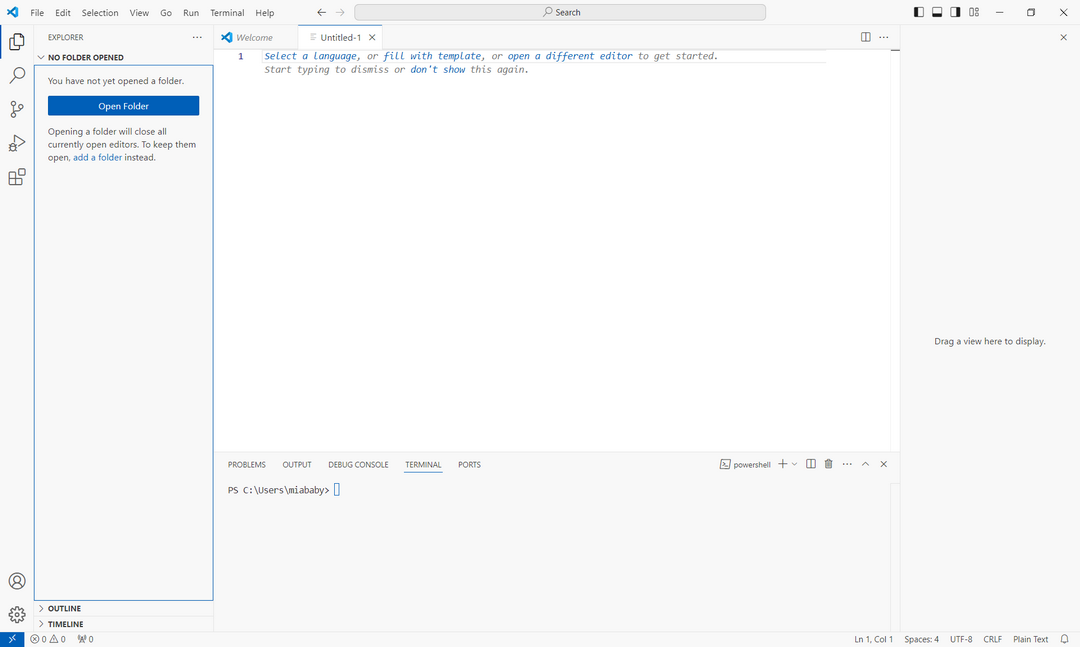Switch to the Debug Console tab
Image resolution: width=1080 pixels, height=647 pixels.
click(358, 465)
